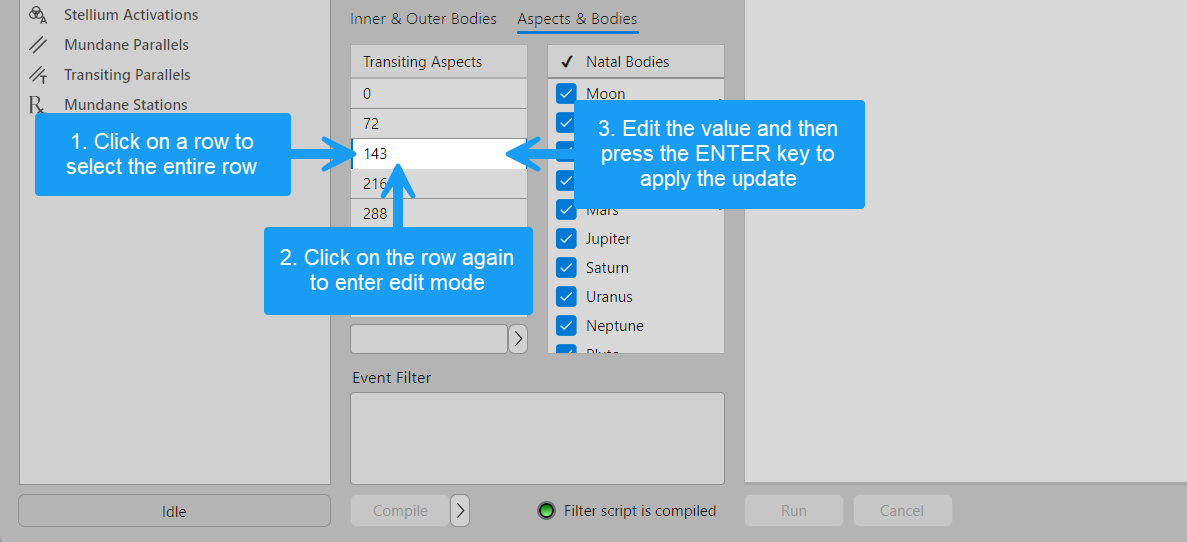The image size is (1187, 542).
Task: Click the Run button
Action: click(793, 511)
